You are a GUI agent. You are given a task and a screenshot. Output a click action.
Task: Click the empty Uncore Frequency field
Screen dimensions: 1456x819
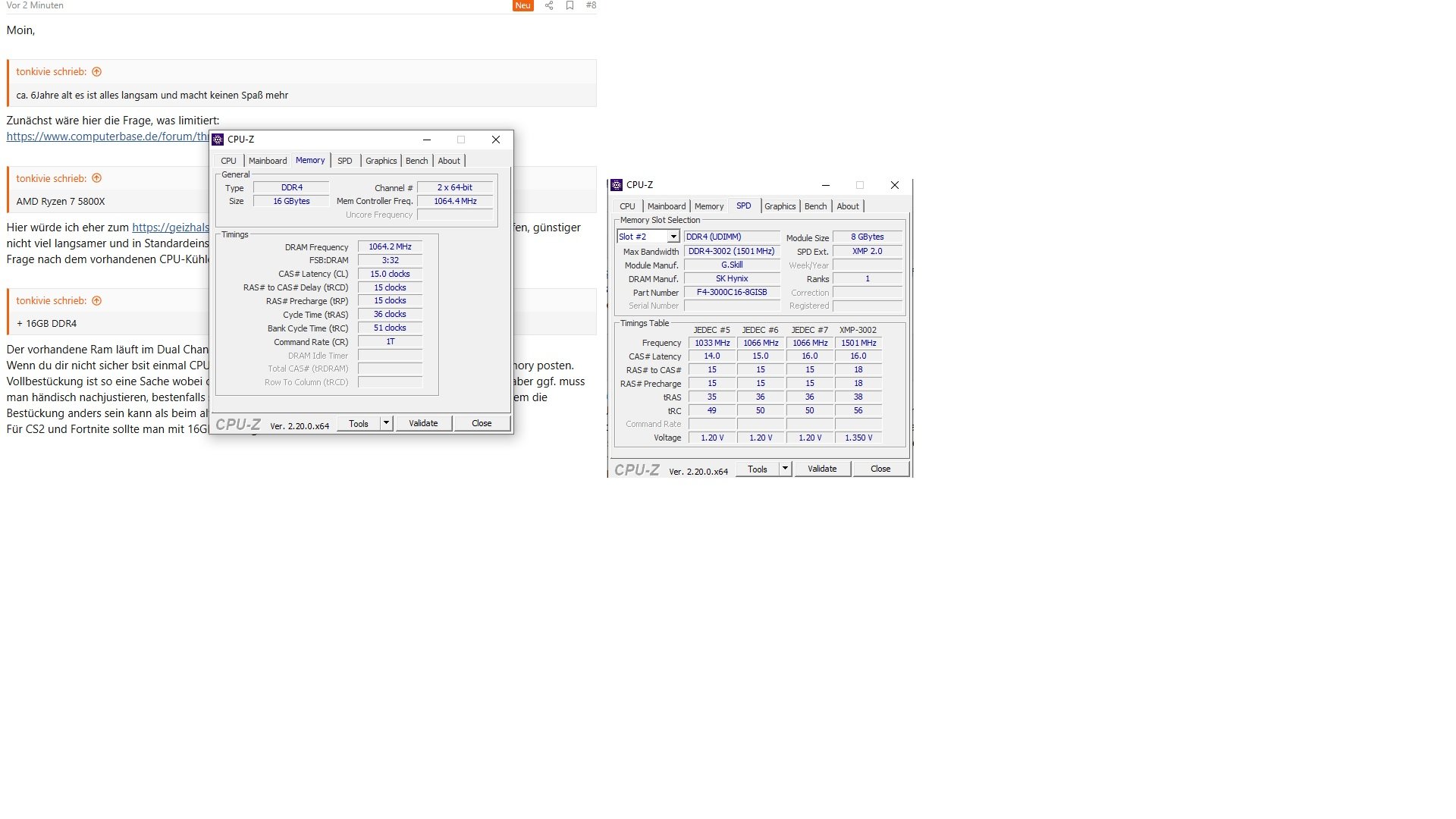[455, 215]
